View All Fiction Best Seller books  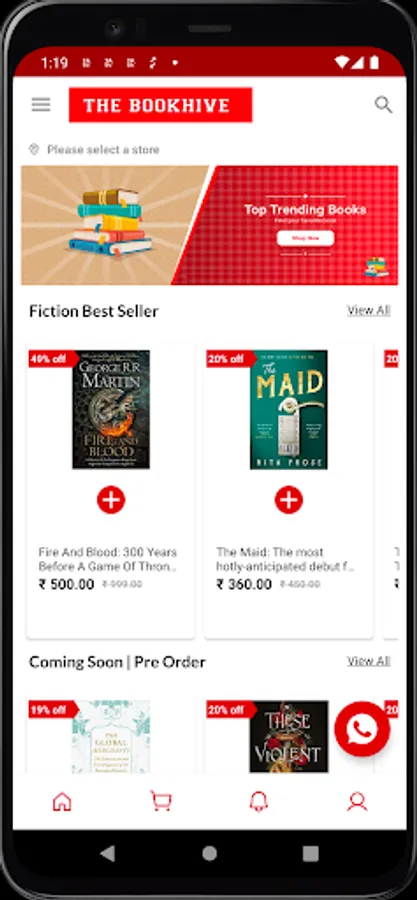click(369, 311)
